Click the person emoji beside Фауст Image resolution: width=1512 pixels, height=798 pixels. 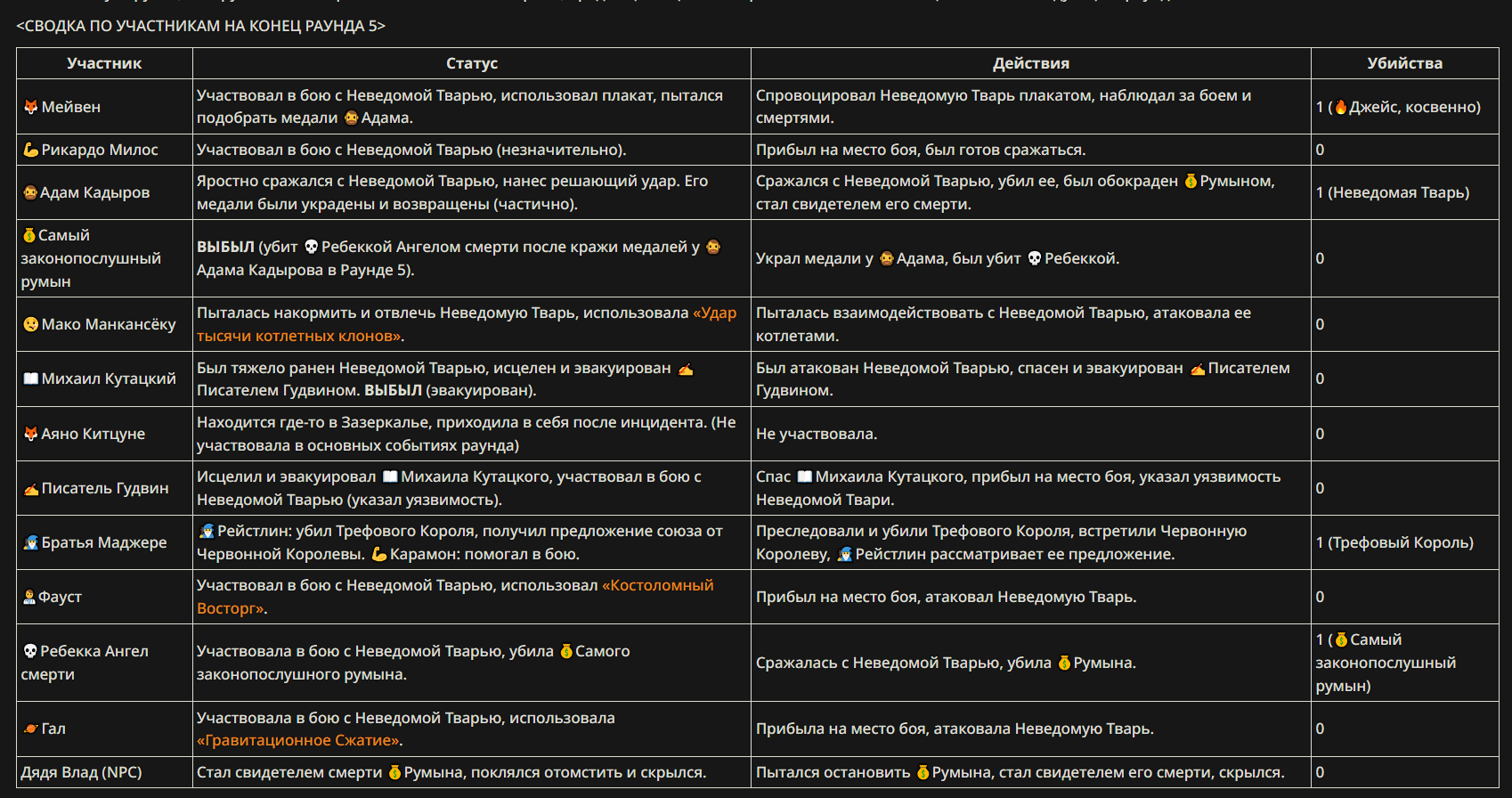pyautogui.click(x=29, y=597)
